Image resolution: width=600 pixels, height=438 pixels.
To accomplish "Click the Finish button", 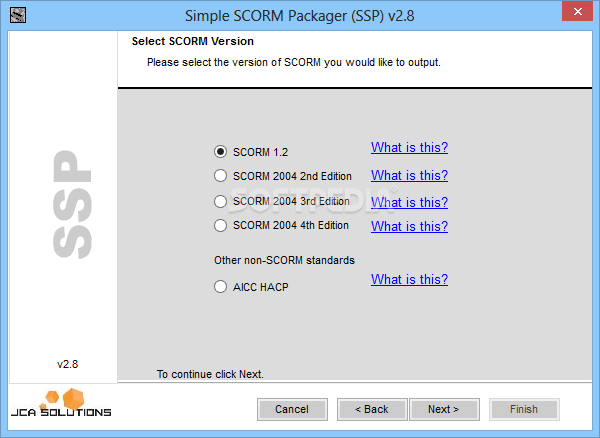I will point(524,409).
